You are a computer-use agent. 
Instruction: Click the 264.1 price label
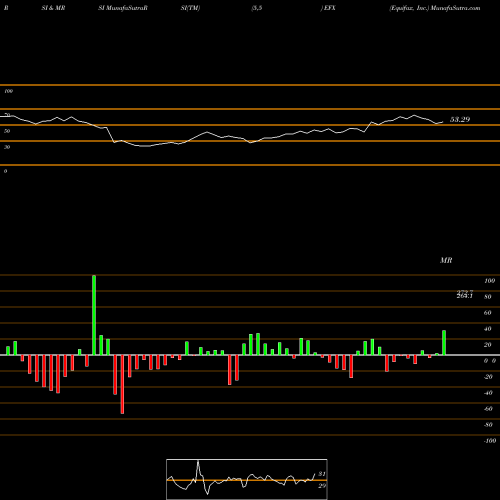point(465,296)
